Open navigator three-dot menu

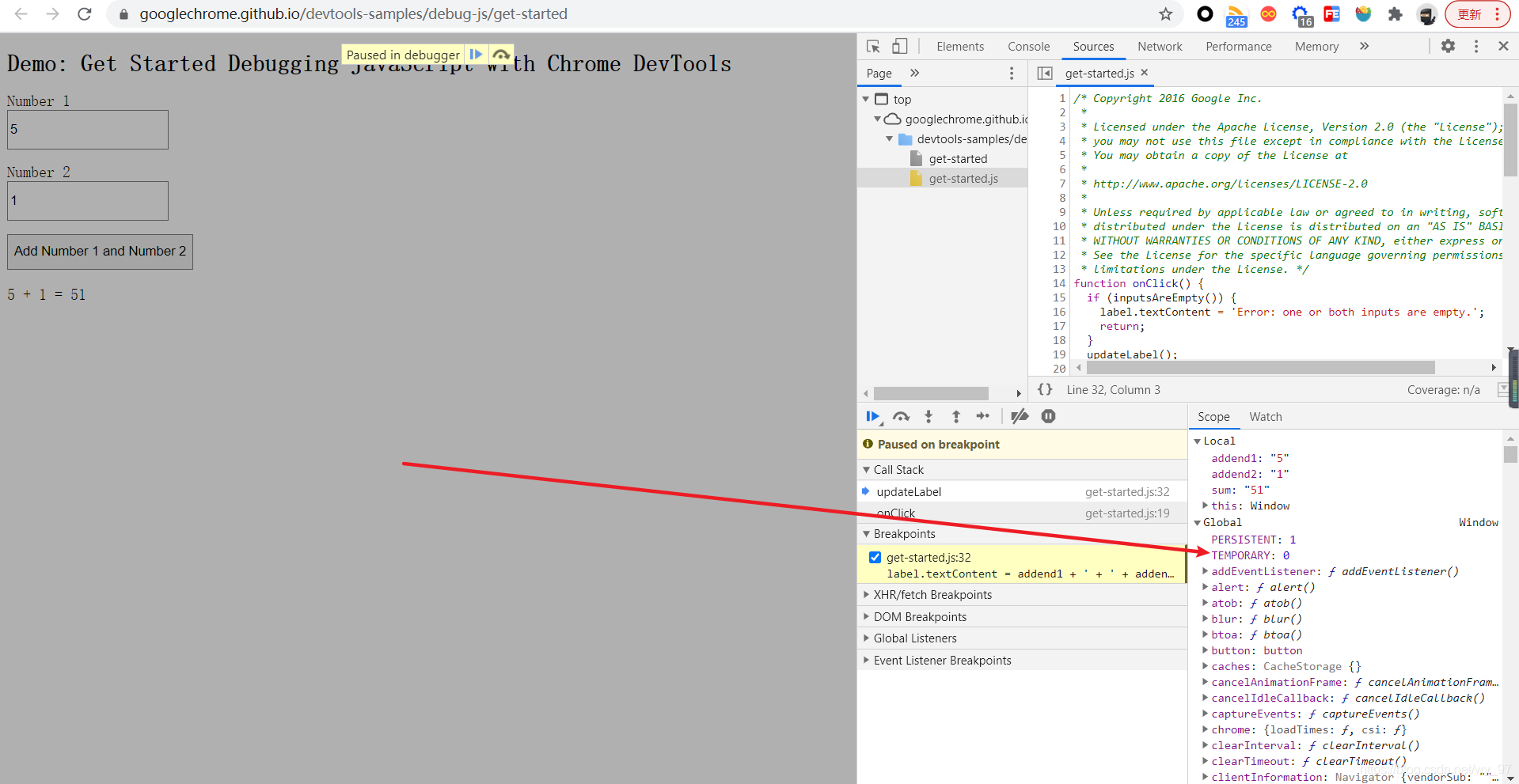click(1011, 73)
